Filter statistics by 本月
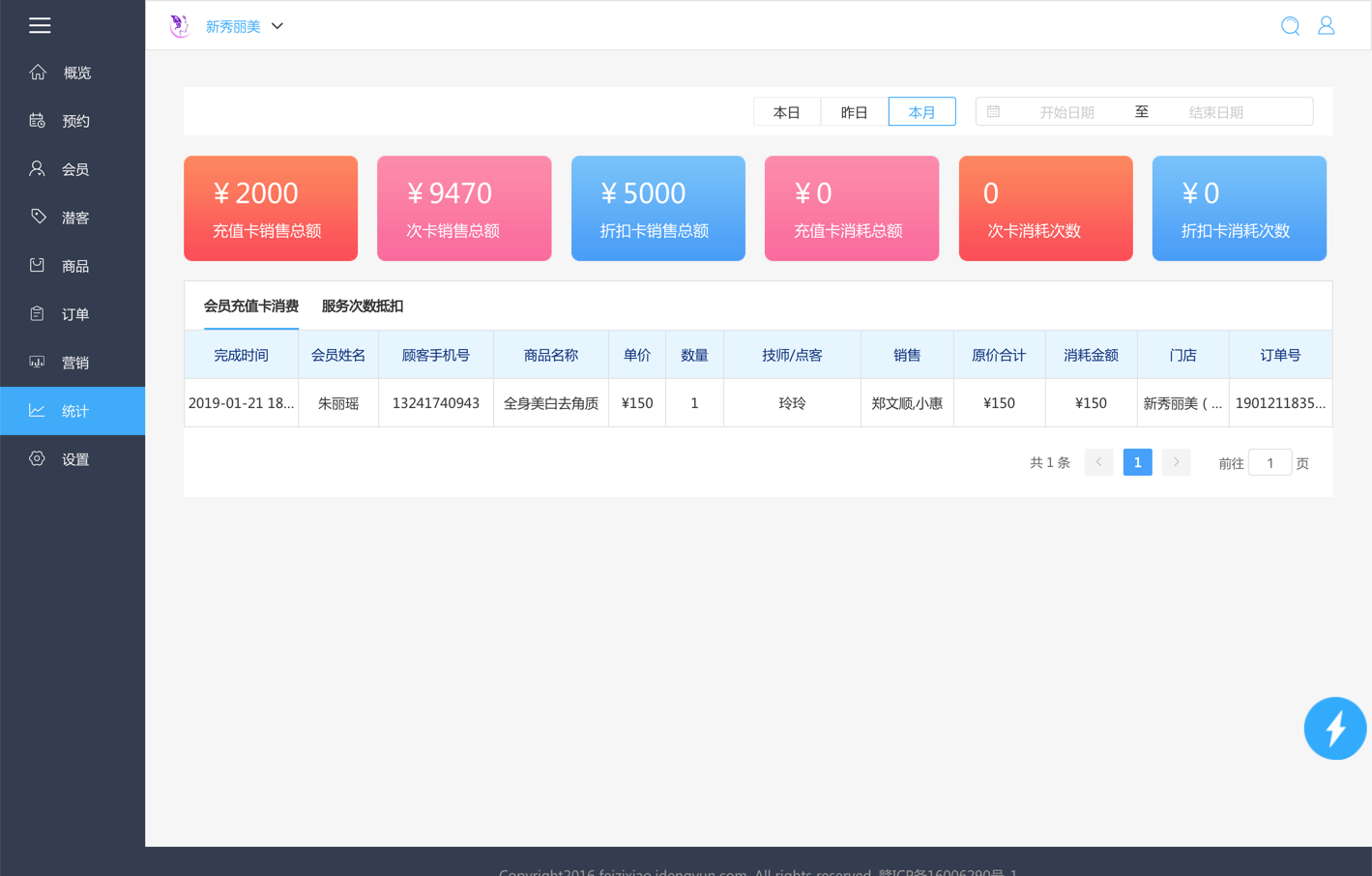The width and height of the screenshot is (1372, 876). coord(922,111)
